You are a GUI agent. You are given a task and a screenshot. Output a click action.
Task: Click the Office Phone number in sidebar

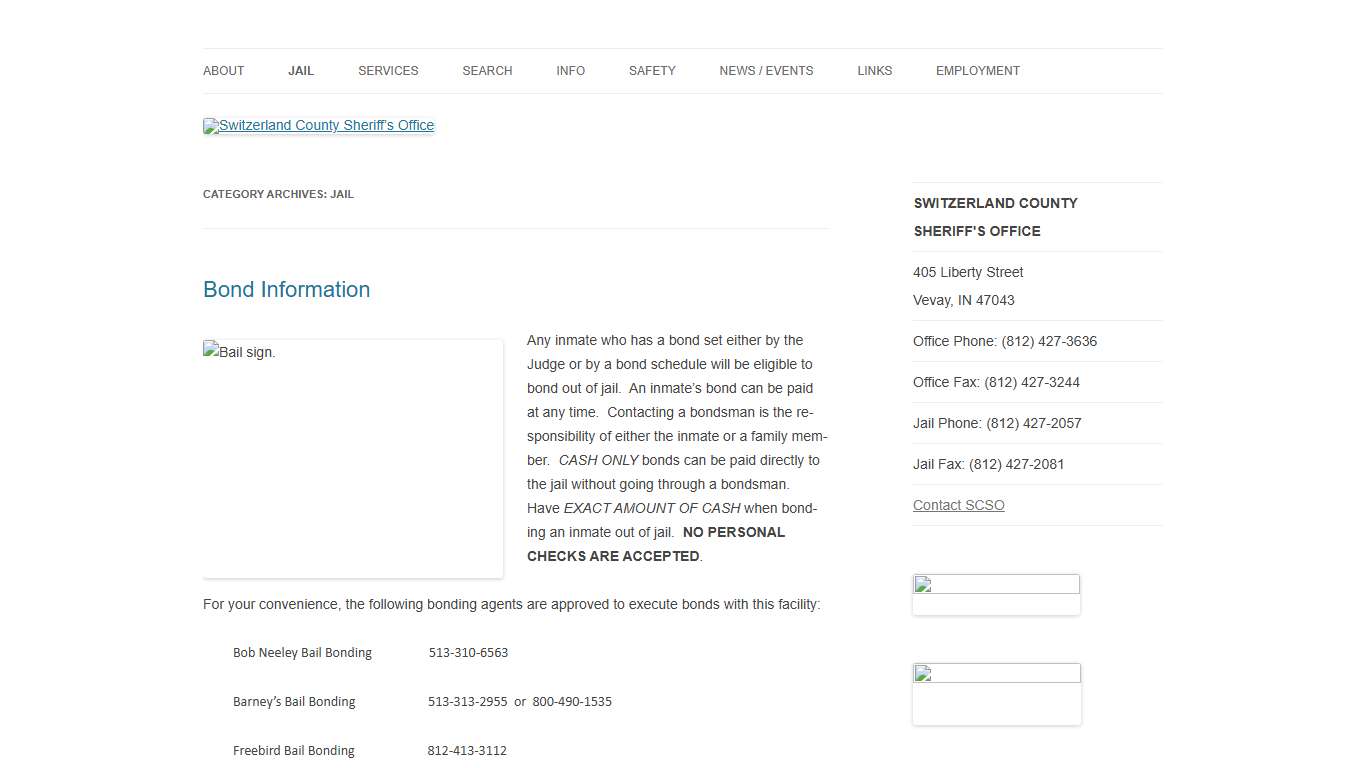1049,342
